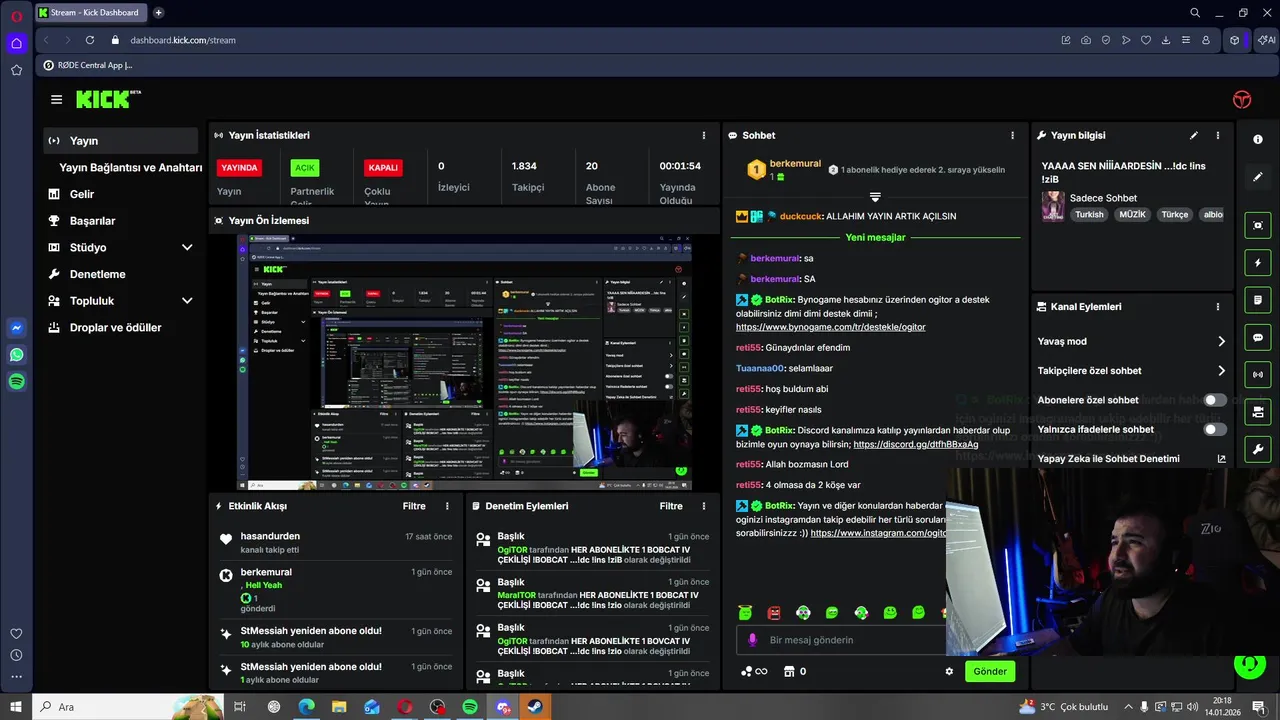Click Filtre in Denetim Eylemleri panel
The image size is (1280, 720).
click(671, 506)
